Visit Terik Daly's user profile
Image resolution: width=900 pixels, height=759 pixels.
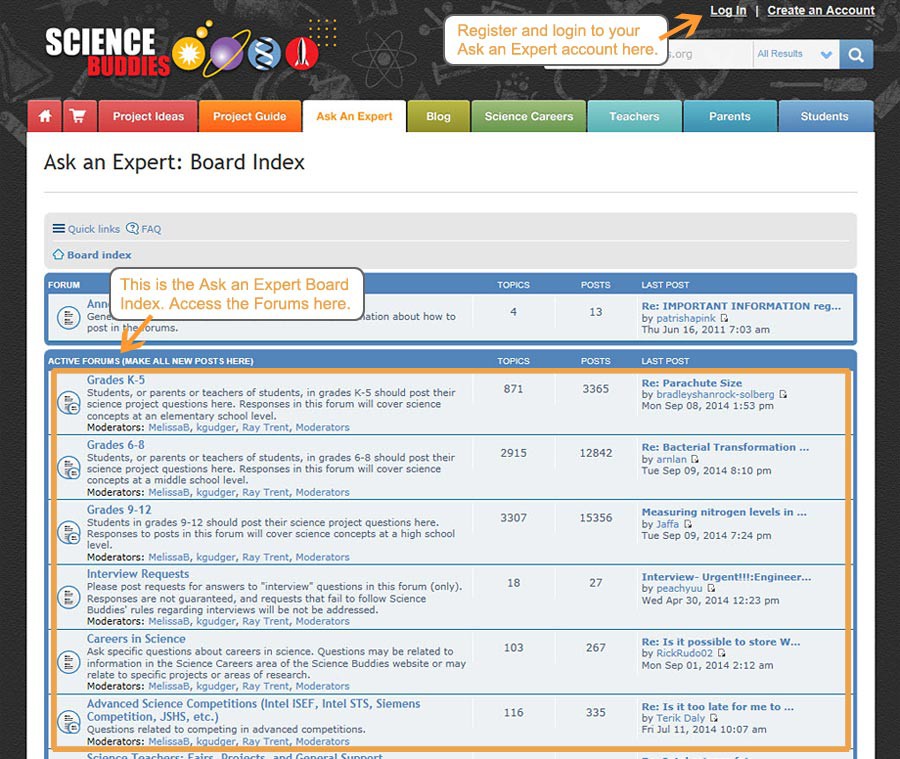(680, 718)
